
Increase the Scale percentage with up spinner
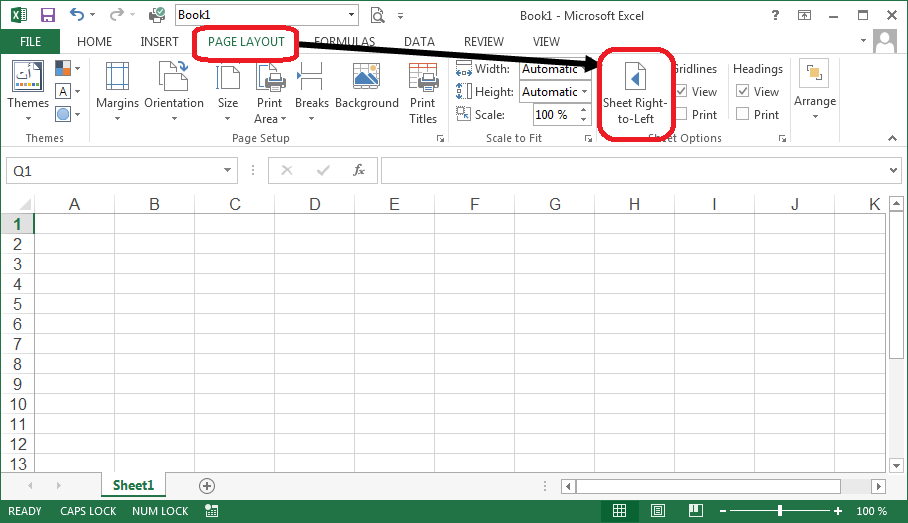(x=584, y=110)
